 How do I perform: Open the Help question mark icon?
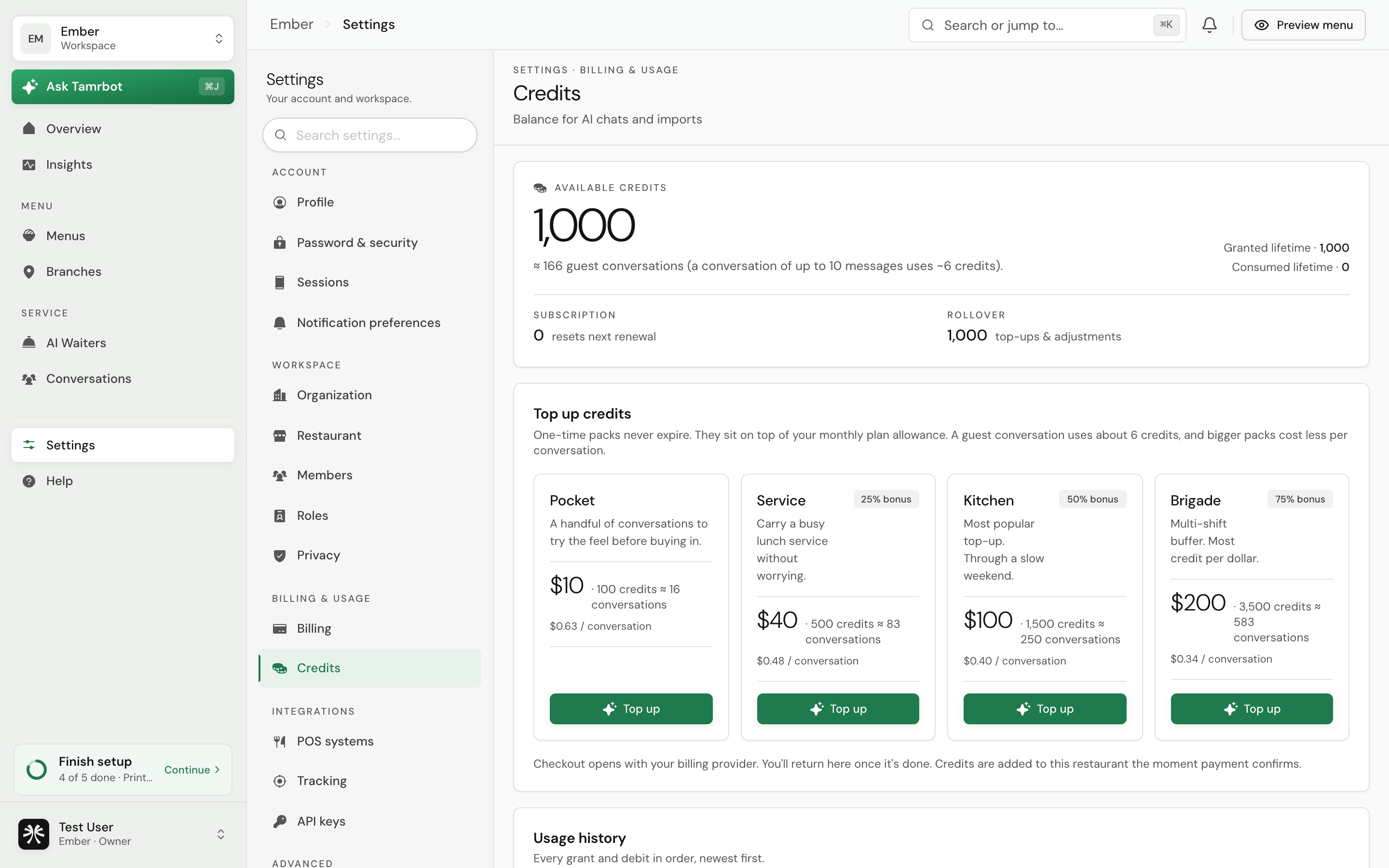tap(29, 481)
